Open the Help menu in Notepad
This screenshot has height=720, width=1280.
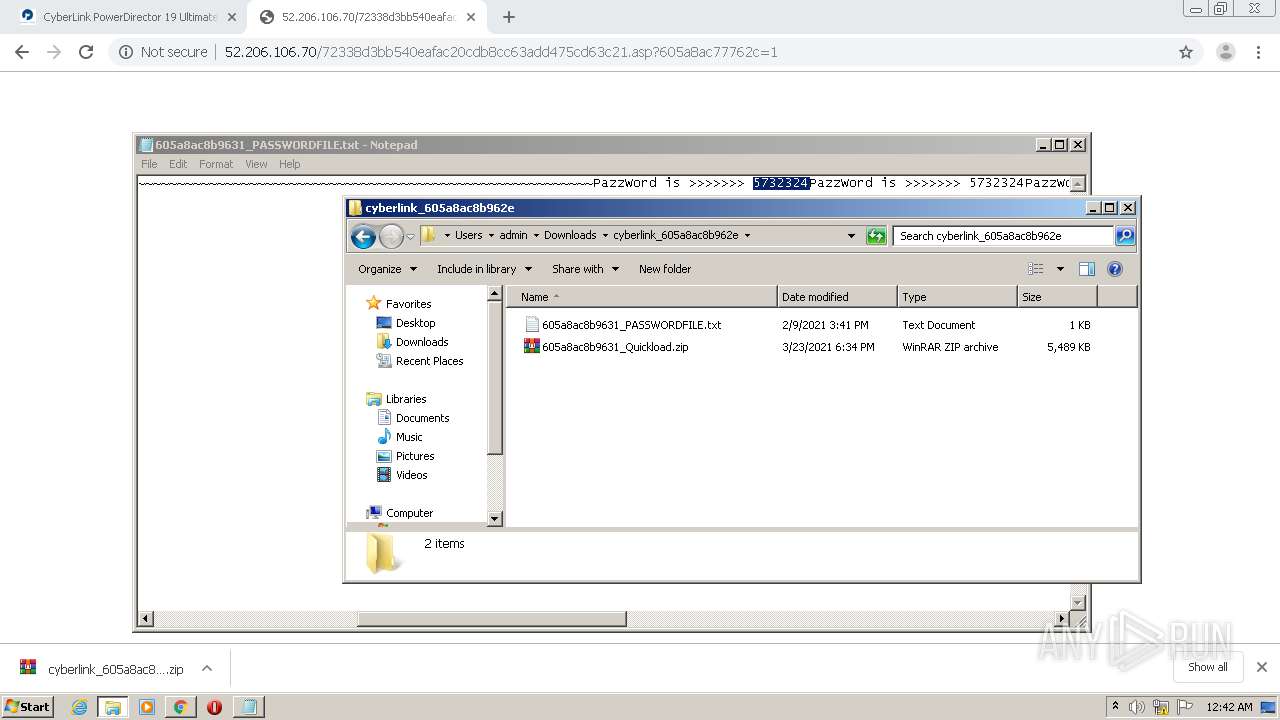coord(289,164)
